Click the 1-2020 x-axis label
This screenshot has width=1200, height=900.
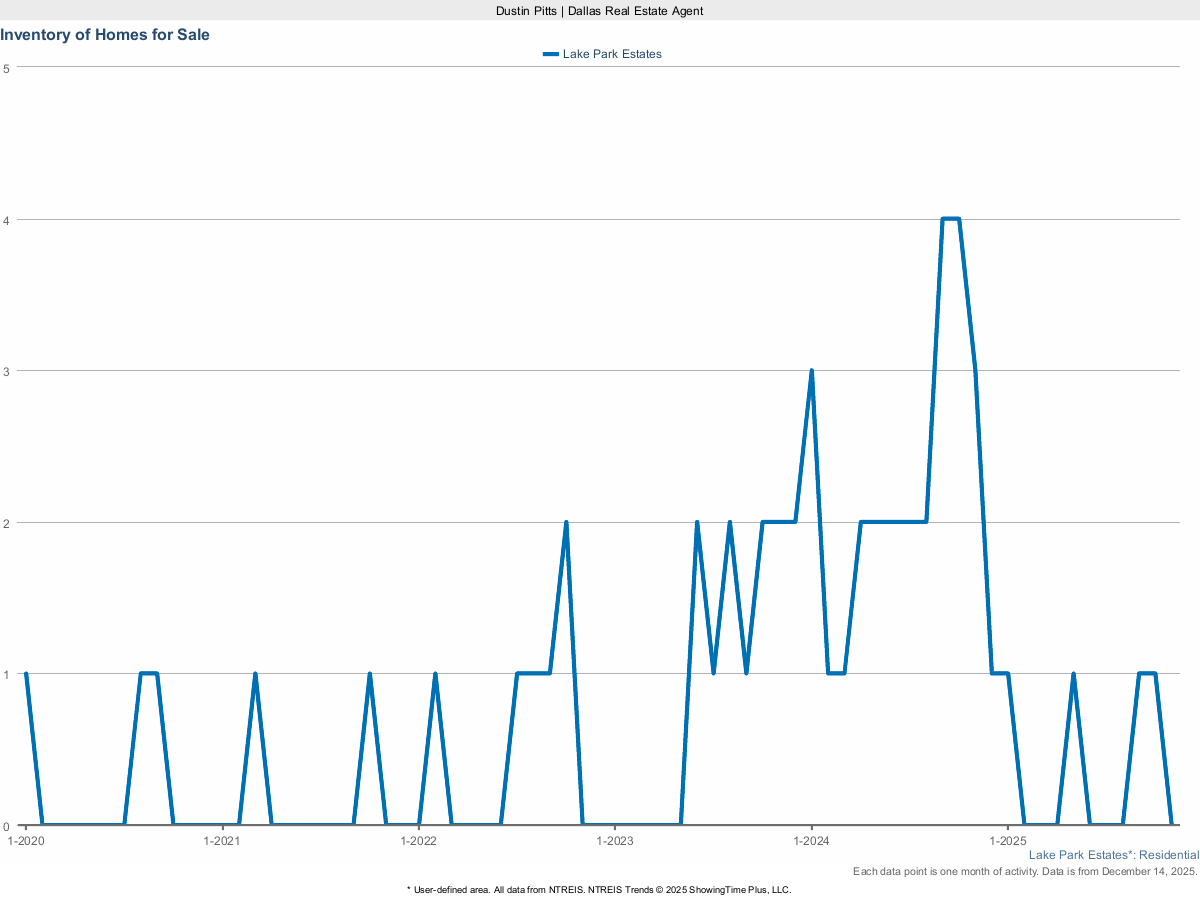click(x=25, y=841)
